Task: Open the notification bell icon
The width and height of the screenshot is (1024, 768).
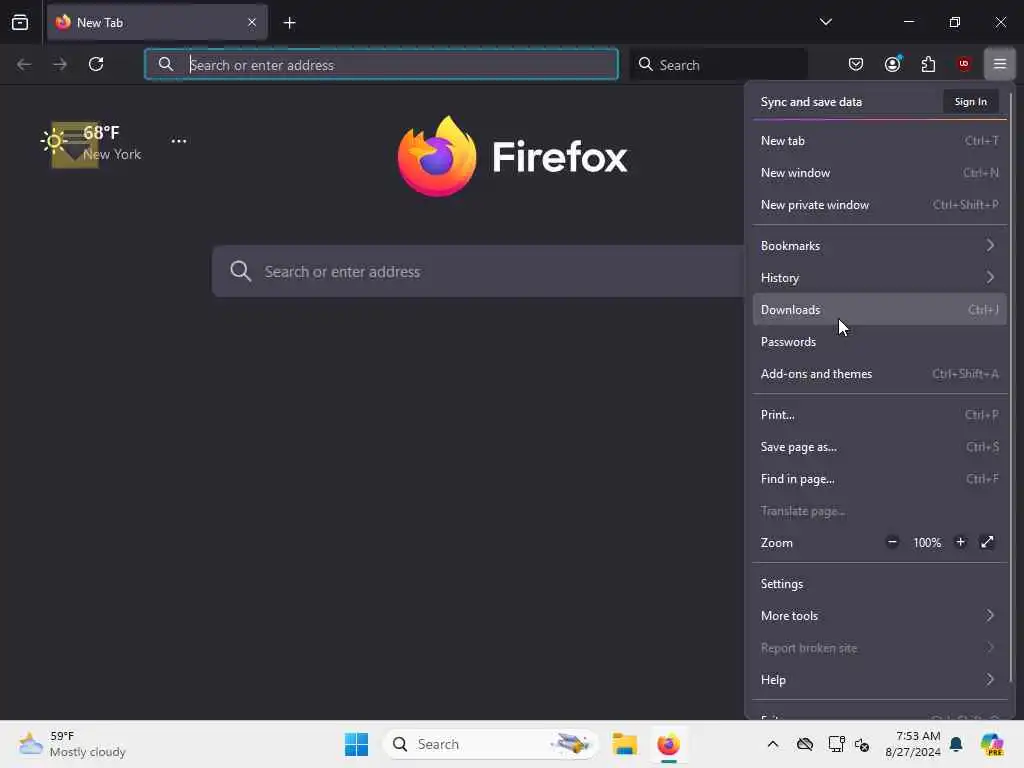Action: [x=956, y=744]
